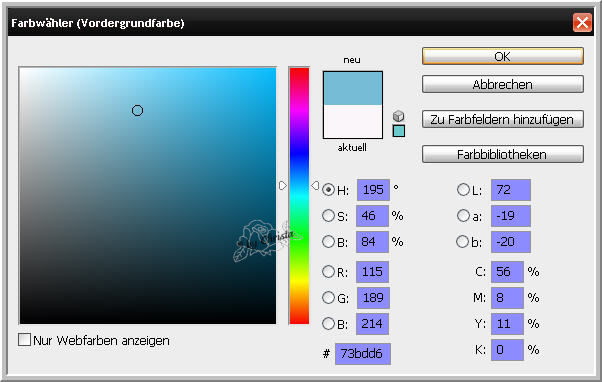Close the Farbwähler dialog
This screenshot has height=382, width=602.
pyautogui.click(x=582, y=23)
